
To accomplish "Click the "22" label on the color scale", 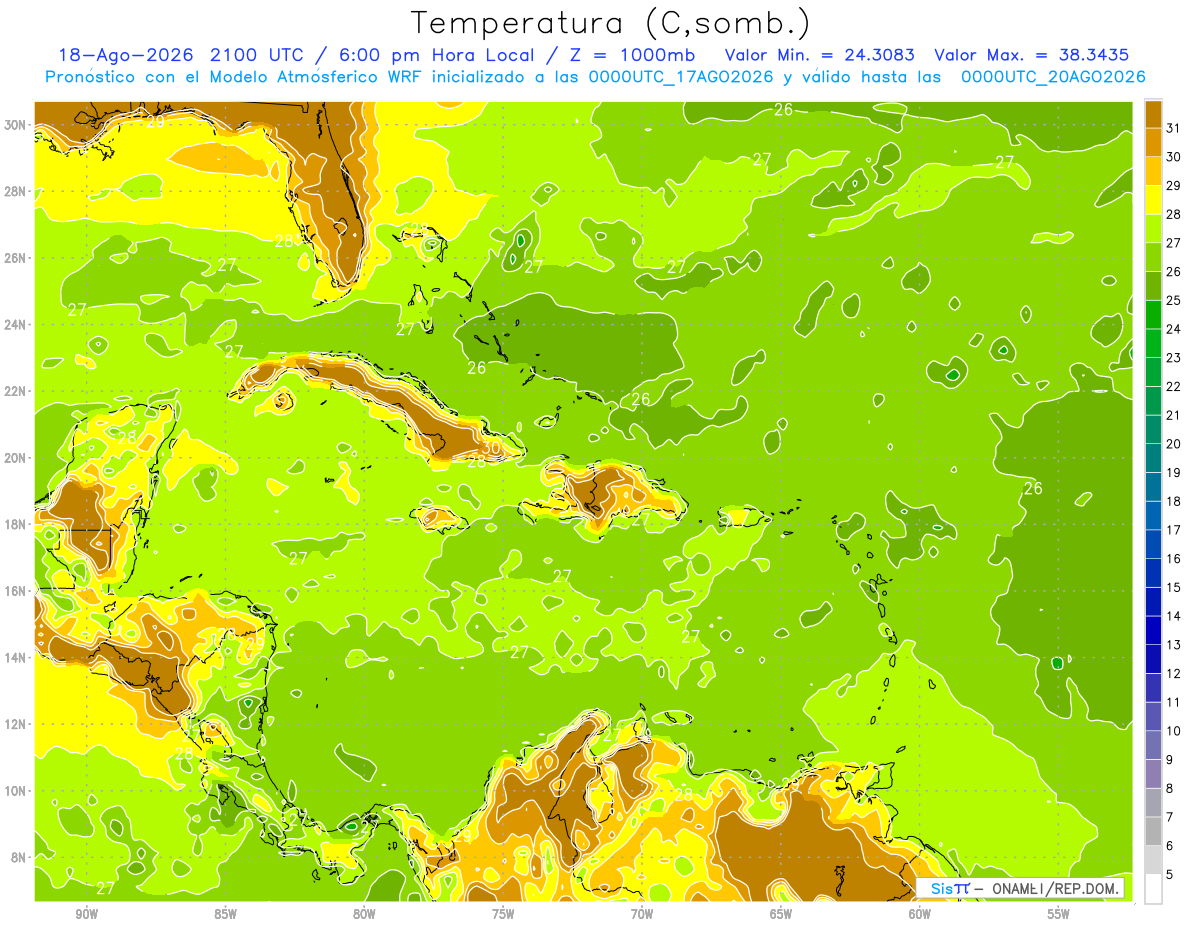I will (1174, 386).
